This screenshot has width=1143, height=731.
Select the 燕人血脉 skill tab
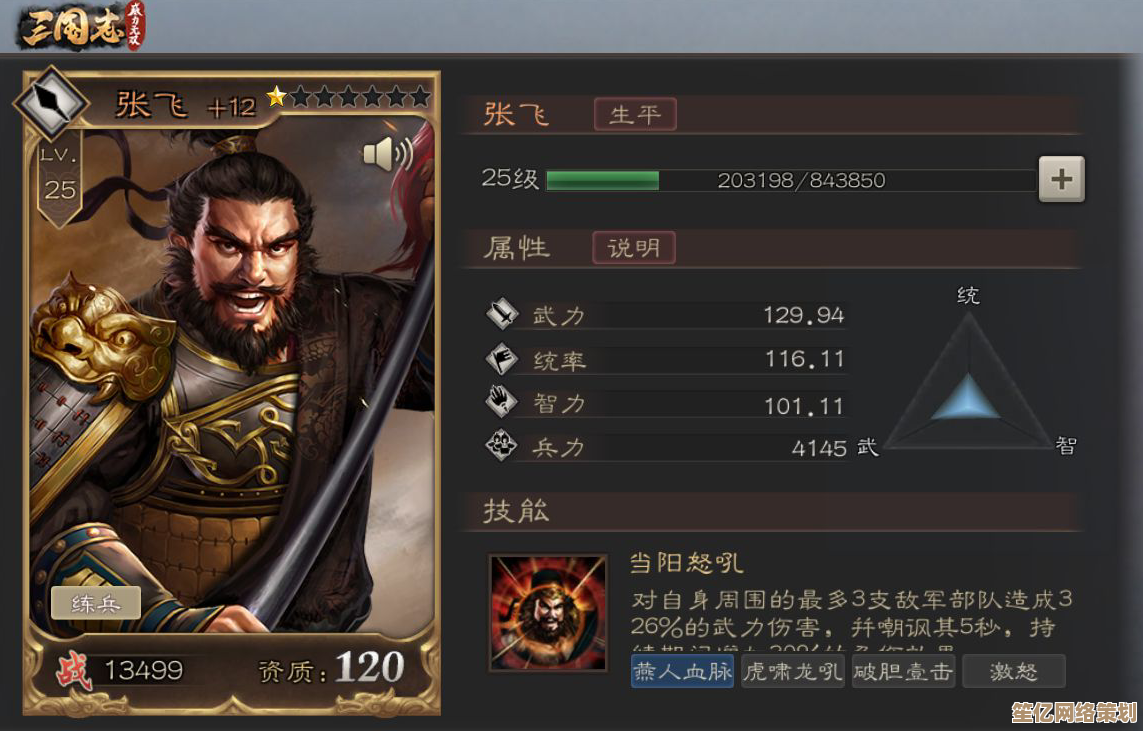coord(683,671)
